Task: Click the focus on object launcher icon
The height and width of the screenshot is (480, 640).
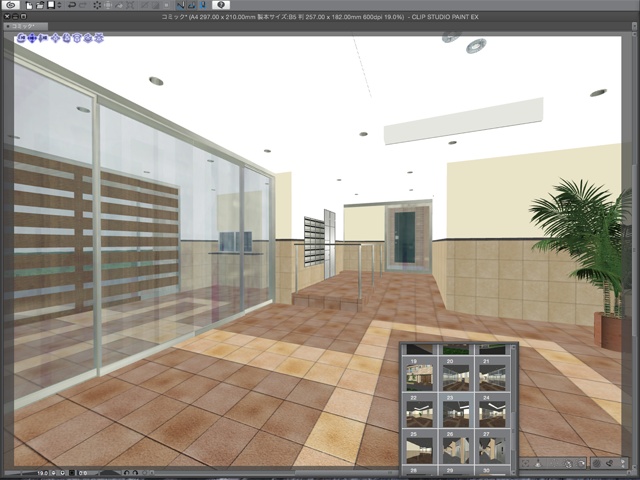Action: coord(525,463)
